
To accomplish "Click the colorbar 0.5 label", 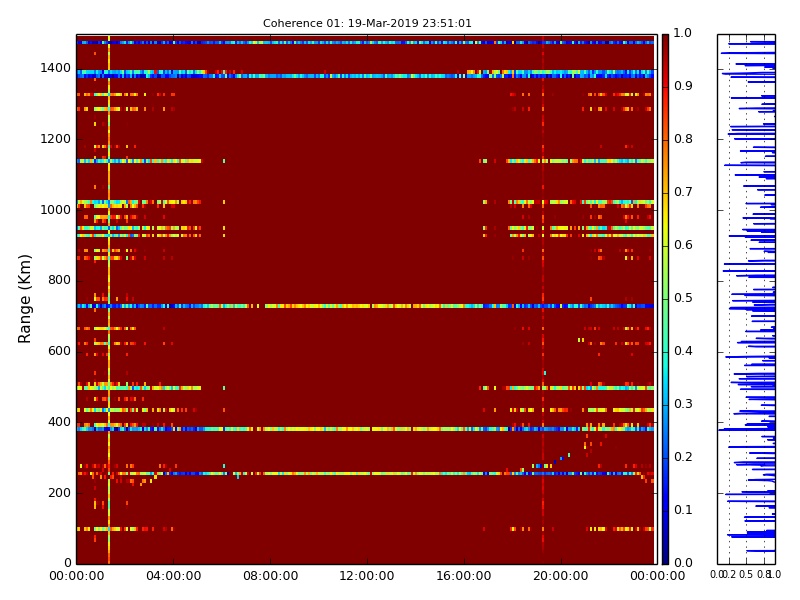I will coord(683,298).
